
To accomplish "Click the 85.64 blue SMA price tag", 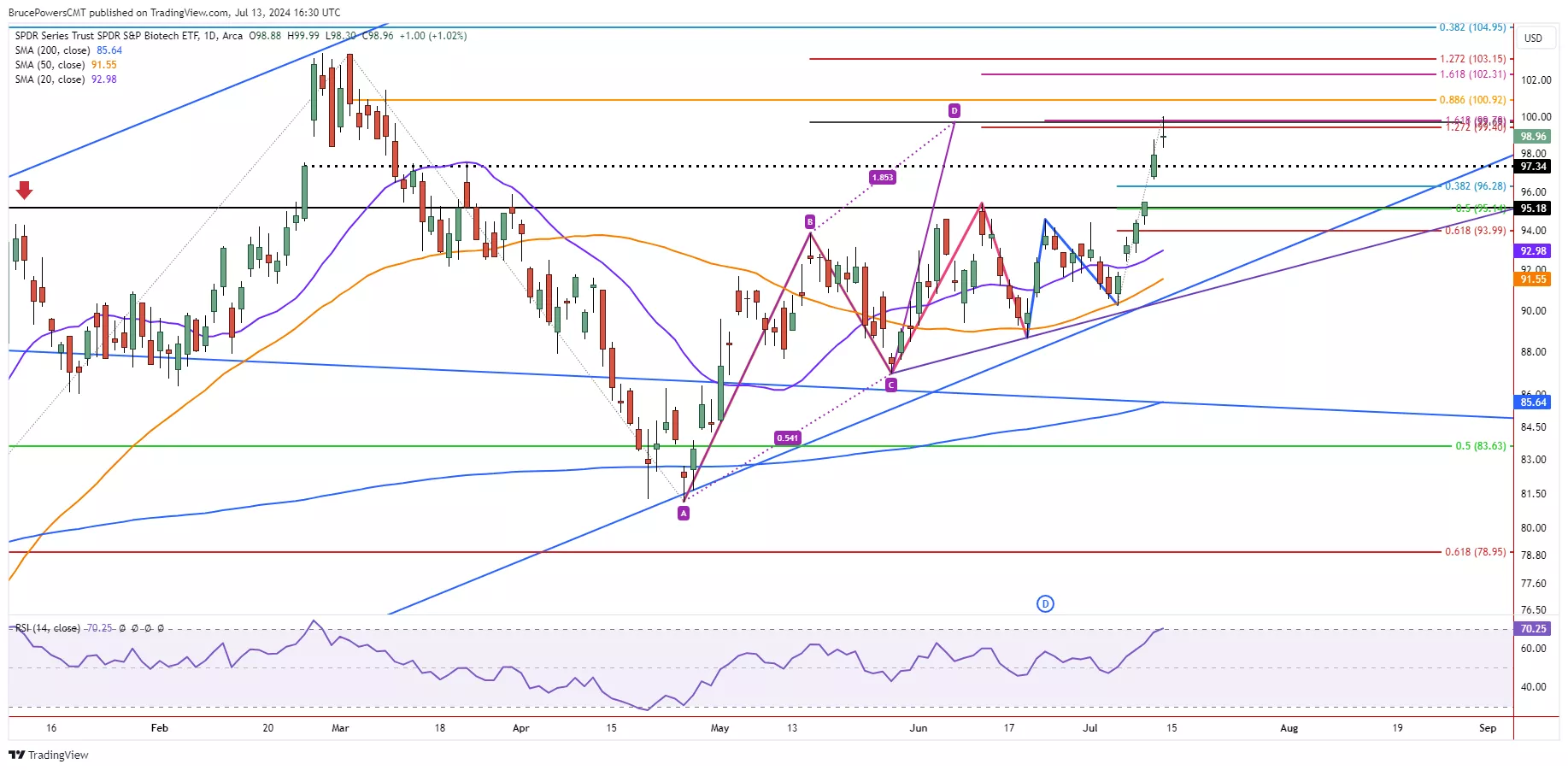I will [1533, 402].
